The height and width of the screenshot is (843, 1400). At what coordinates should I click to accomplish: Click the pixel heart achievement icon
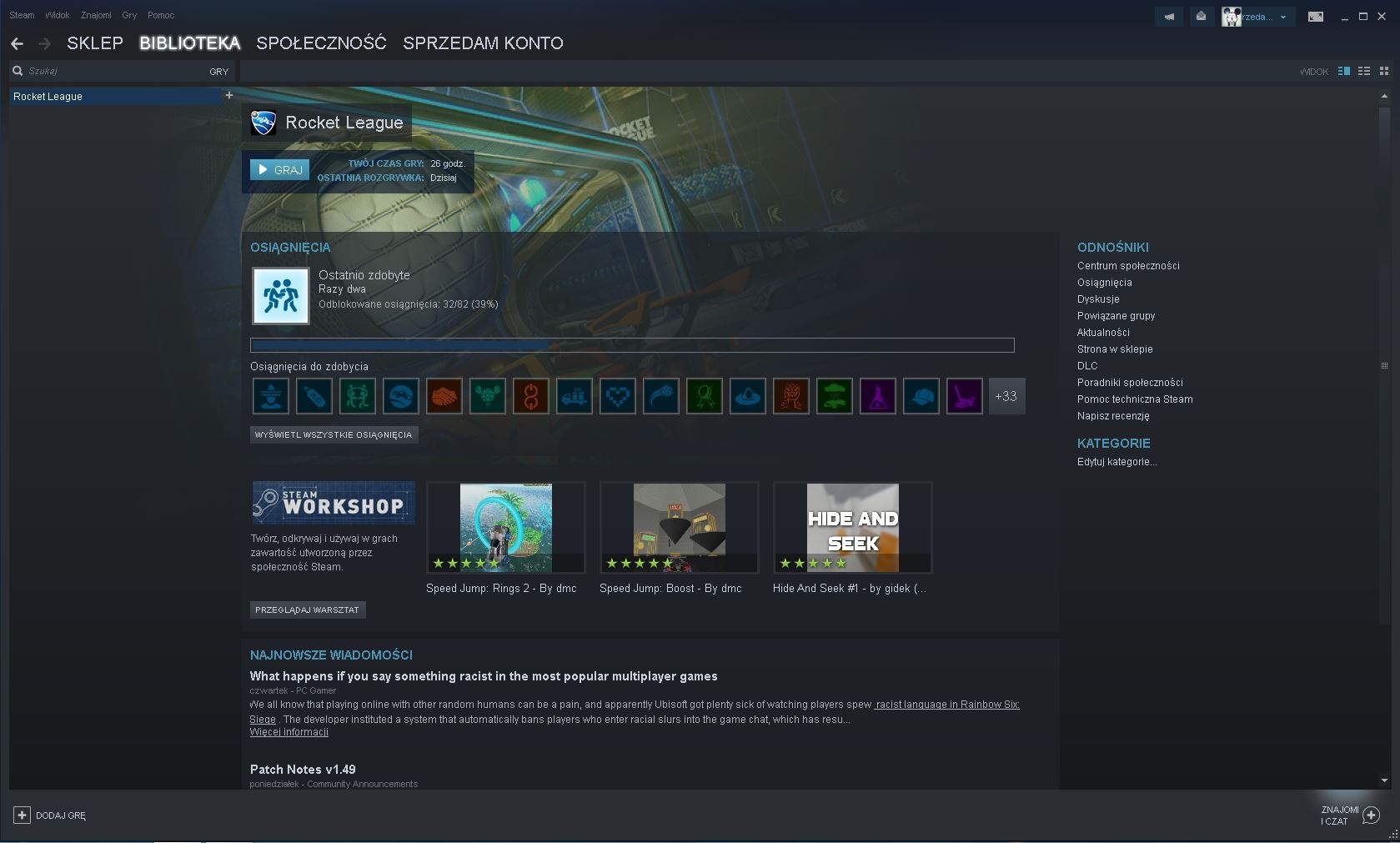(618, 396)
